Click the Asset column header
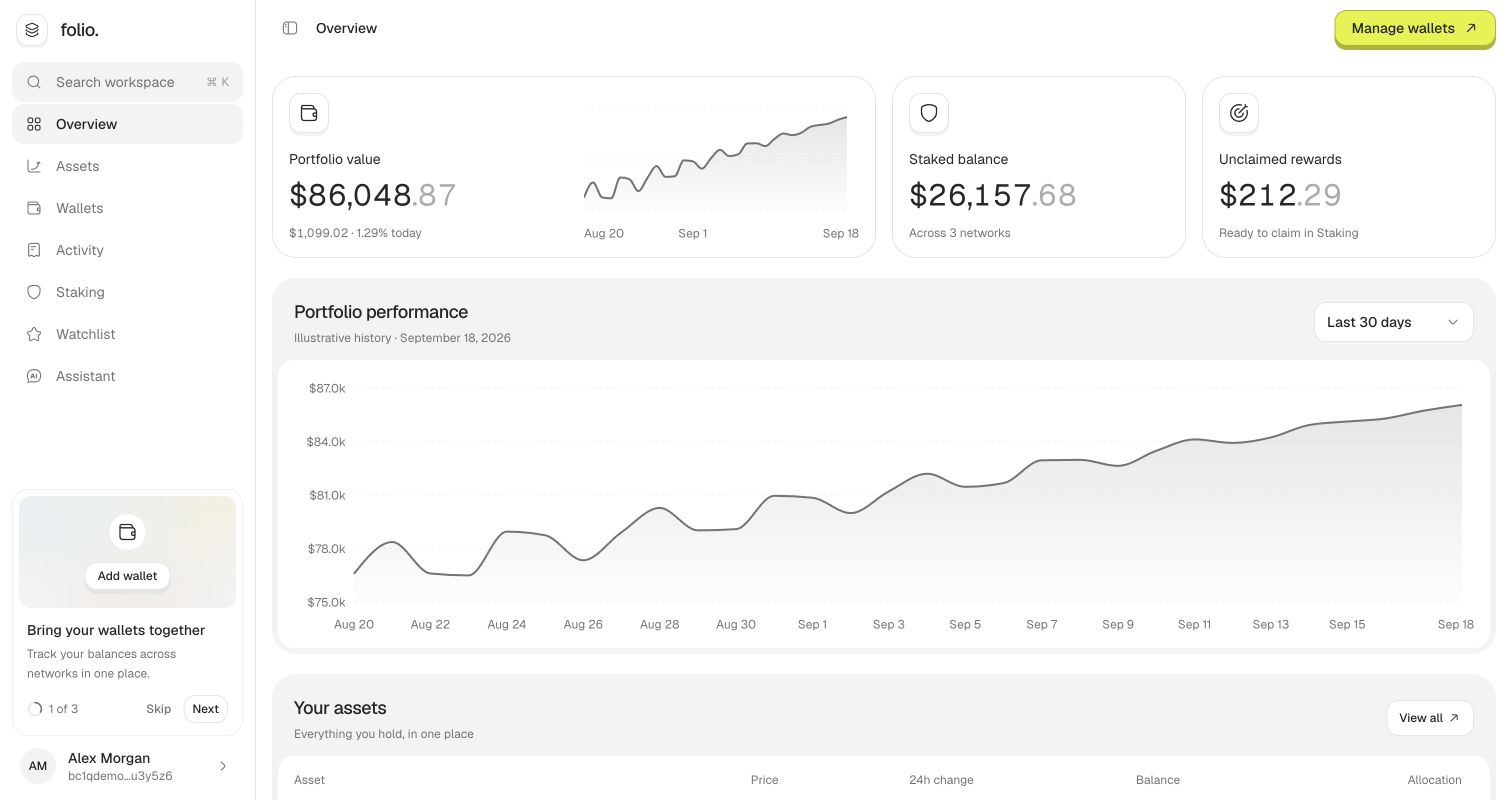This screenshot has width=1512, height=800. (x=309, y=780)
